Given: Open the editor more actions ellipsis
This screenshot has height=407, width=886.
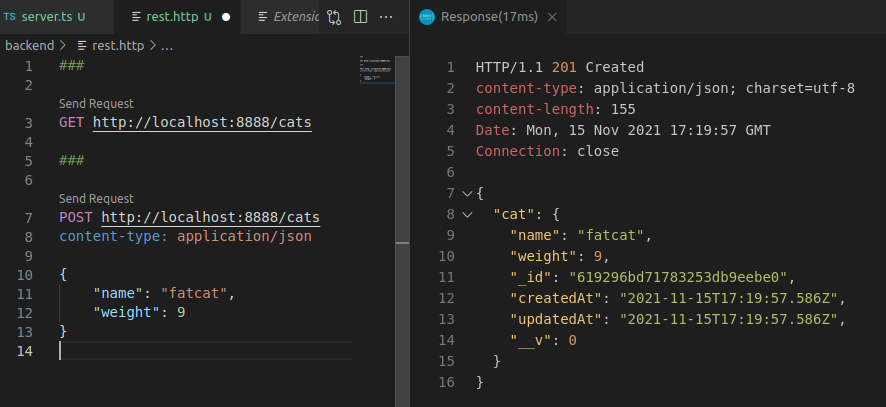Looking at the screenshot, I should point(386,17).
